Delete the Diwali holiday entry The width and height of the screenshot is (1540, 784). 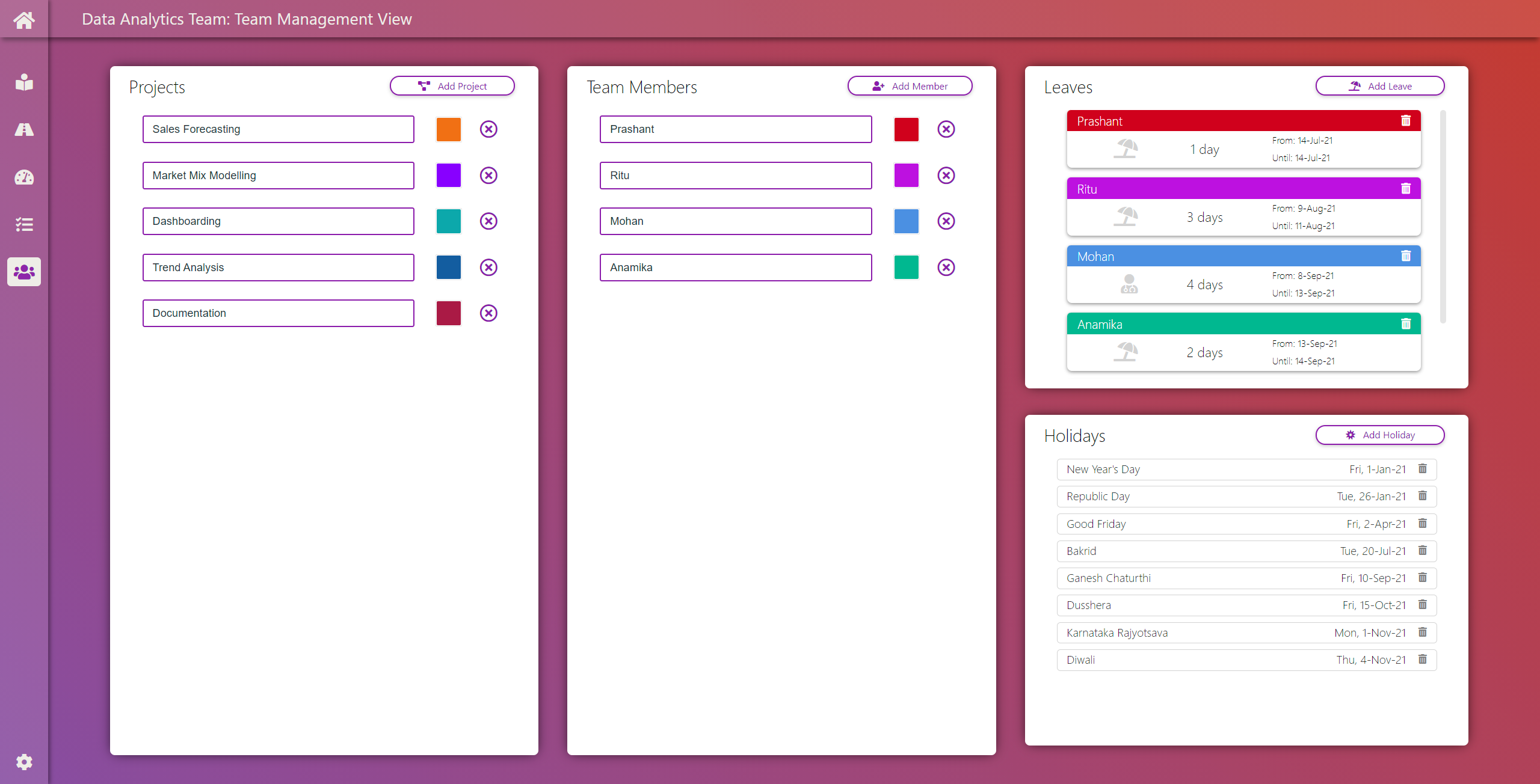click(x=1422, y=659)
